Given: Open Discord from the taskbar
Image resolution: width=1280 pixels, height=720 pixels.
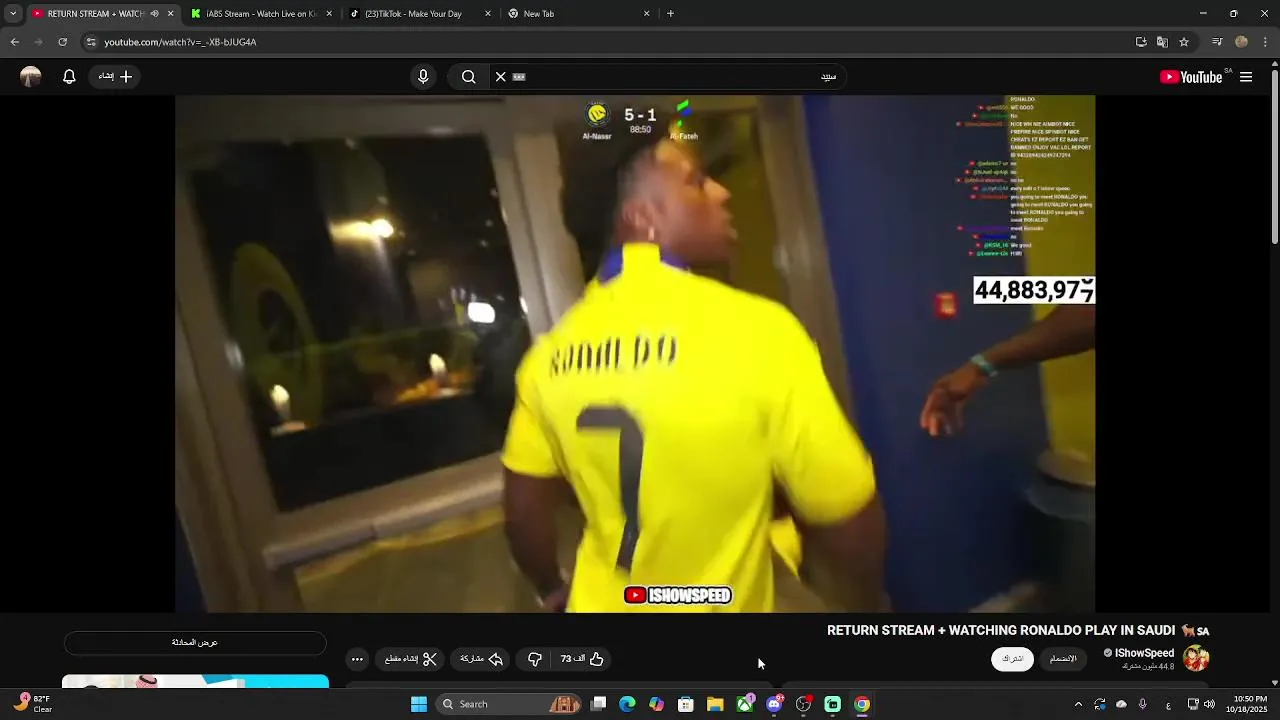Looking at the screenshot, I should pyautogui.click(x=774, y=704).
